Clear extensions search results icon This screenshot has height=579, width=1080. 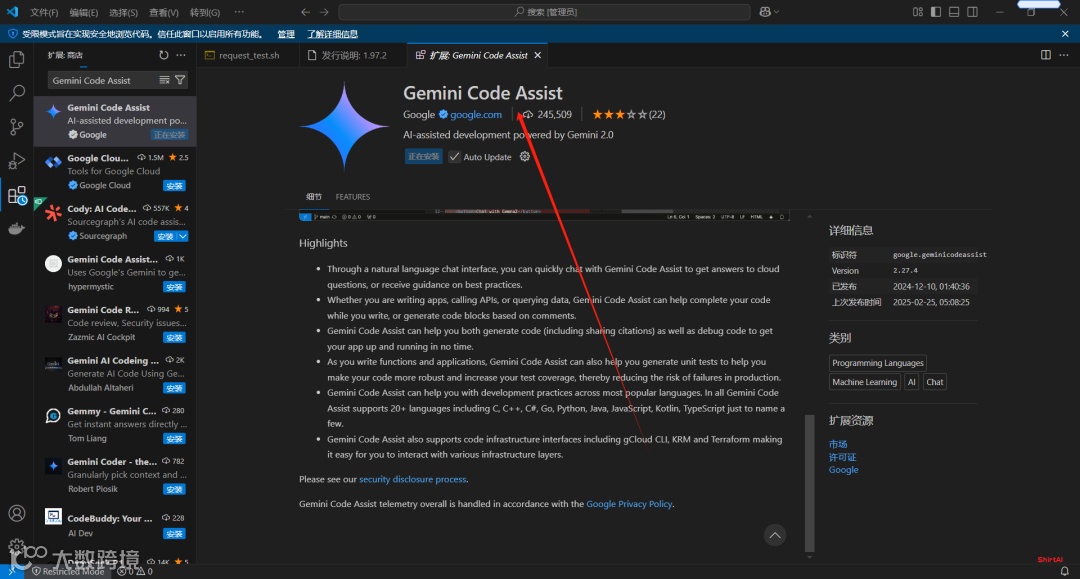click(x=164, y=80)
